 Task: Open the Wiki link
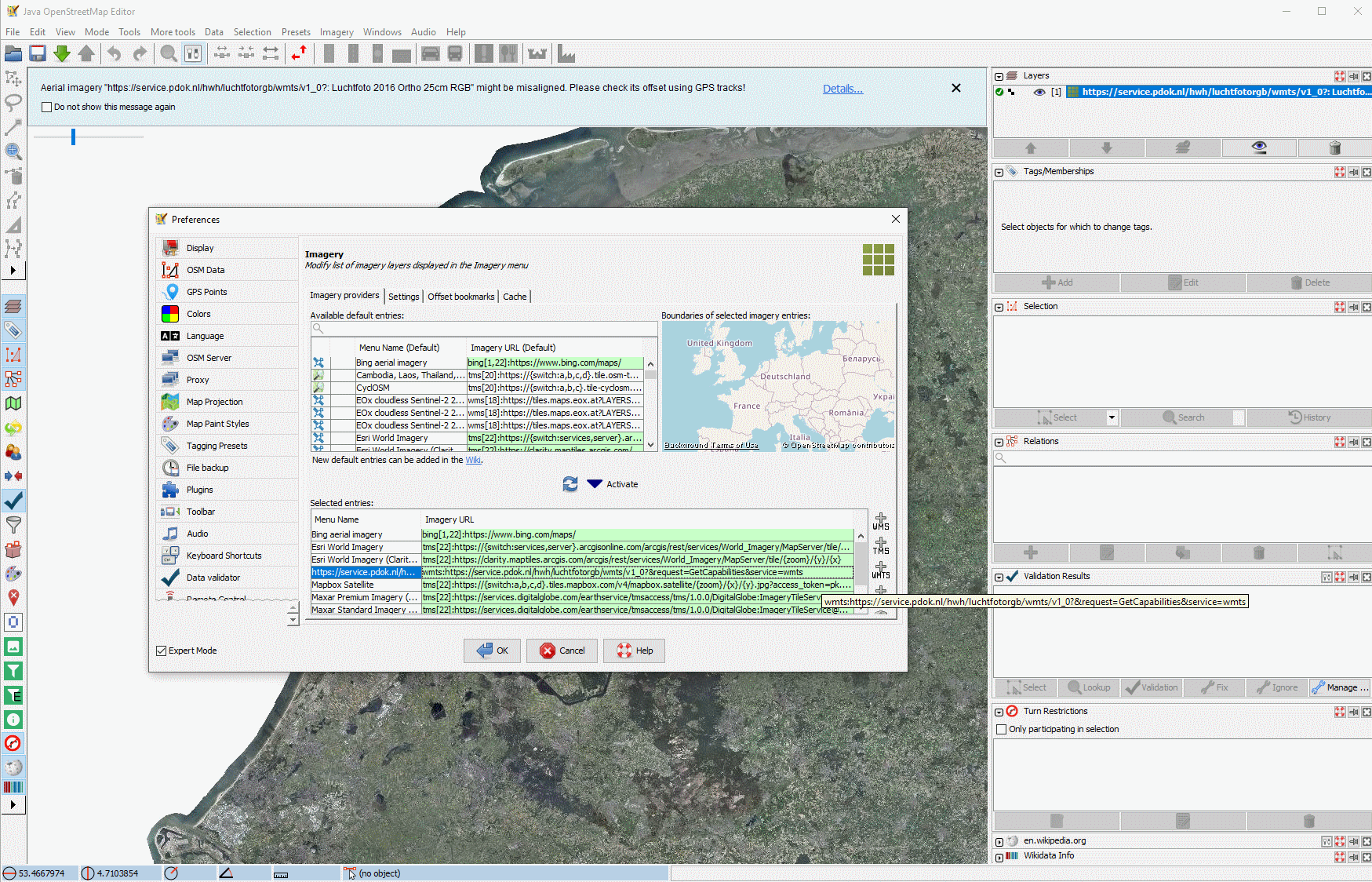(473, 460)
